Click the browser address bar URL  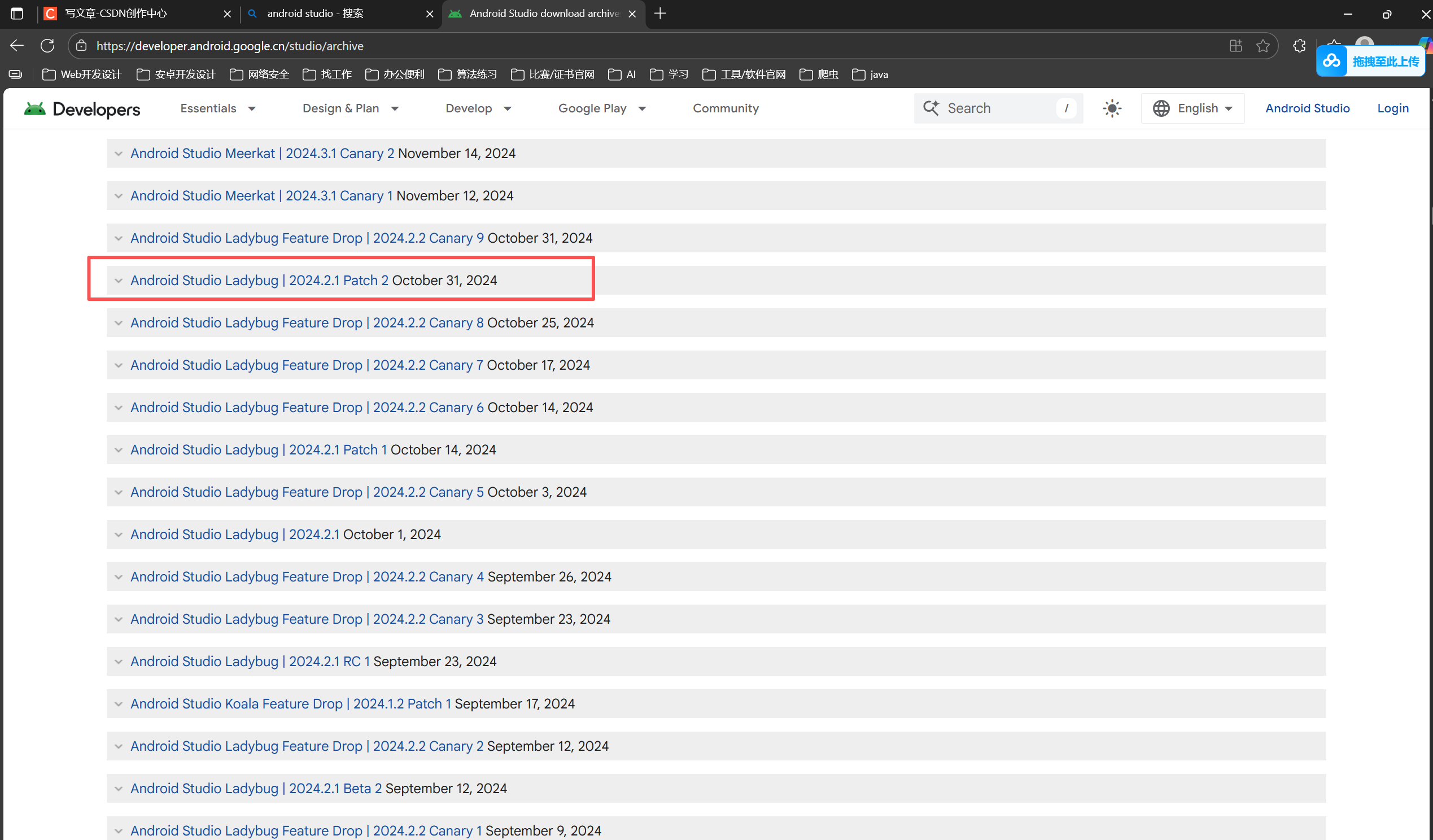[230, 46]
